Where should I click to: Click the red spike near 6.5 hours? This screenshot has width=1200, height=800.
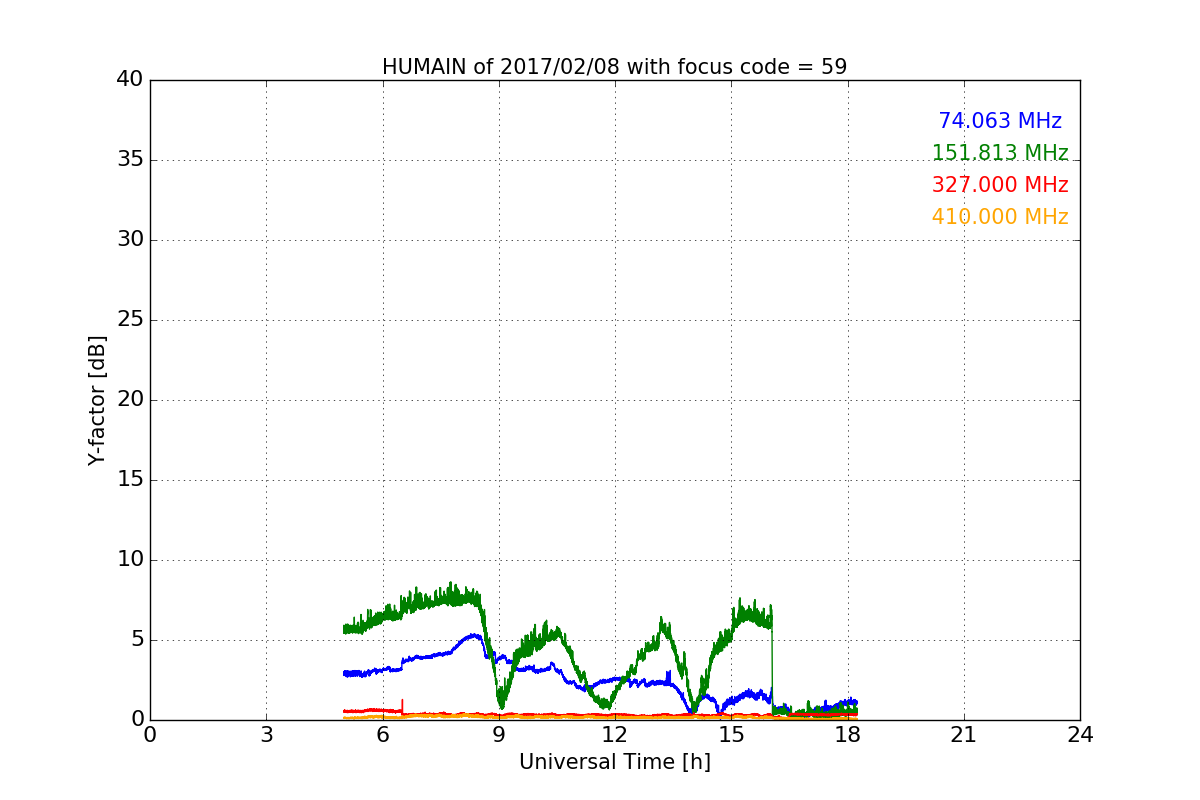402,706
